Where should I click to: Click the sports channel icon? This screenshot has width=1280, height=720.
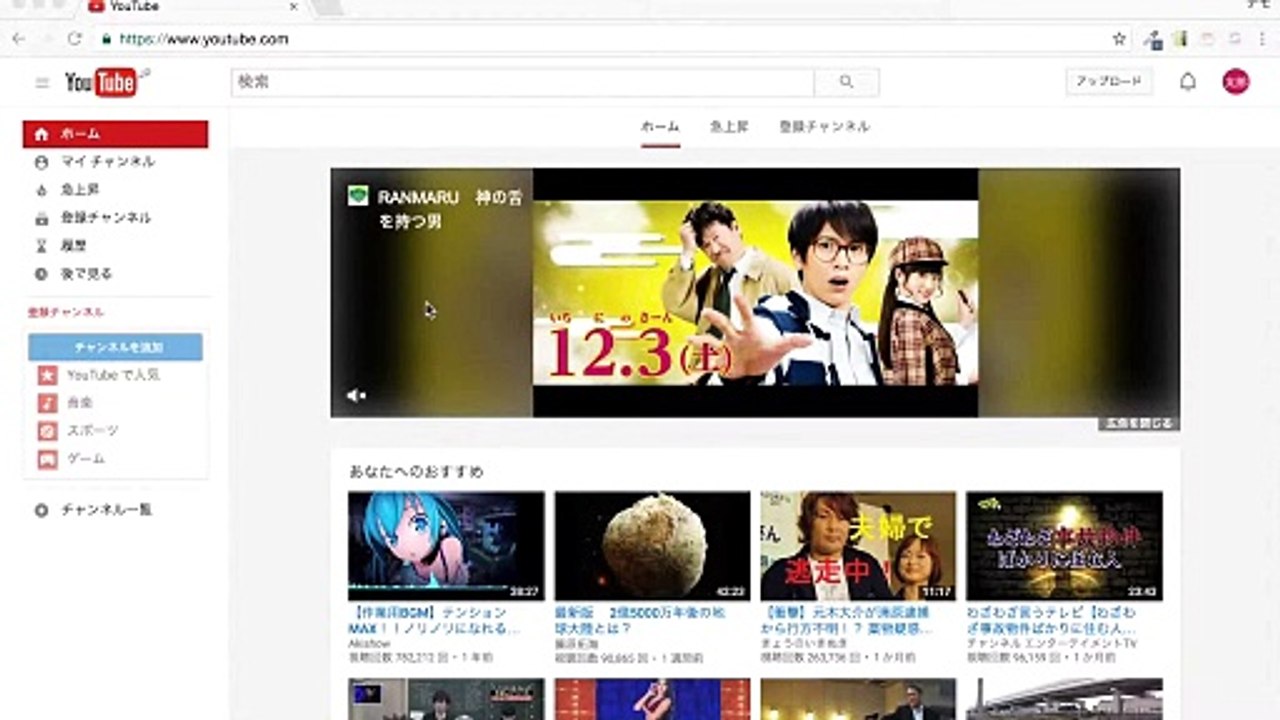tap(47, 431)
